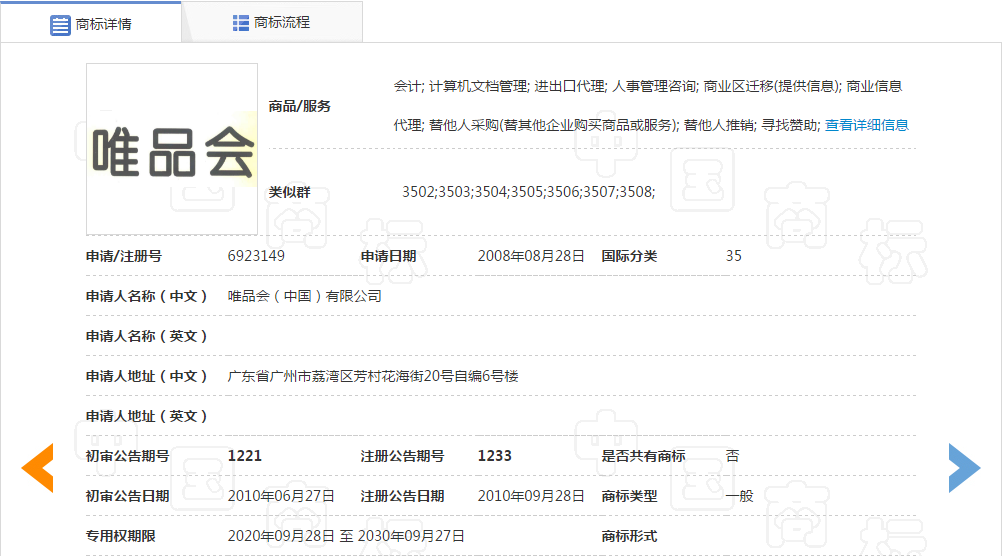Image resolution: width=1005 pixels, height=556 pixels.
Task: Click the 国际分类 label
Action: pyautogui.click(x=629, y=256)
